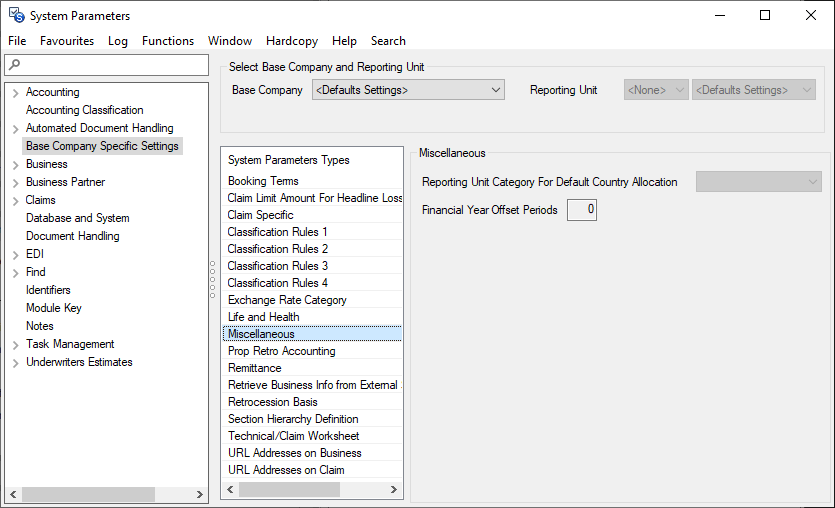Image resolution: width=835 pixels, height=508 pixels.
Task: Expand the Task Management tree node
Action: point(15,345)
